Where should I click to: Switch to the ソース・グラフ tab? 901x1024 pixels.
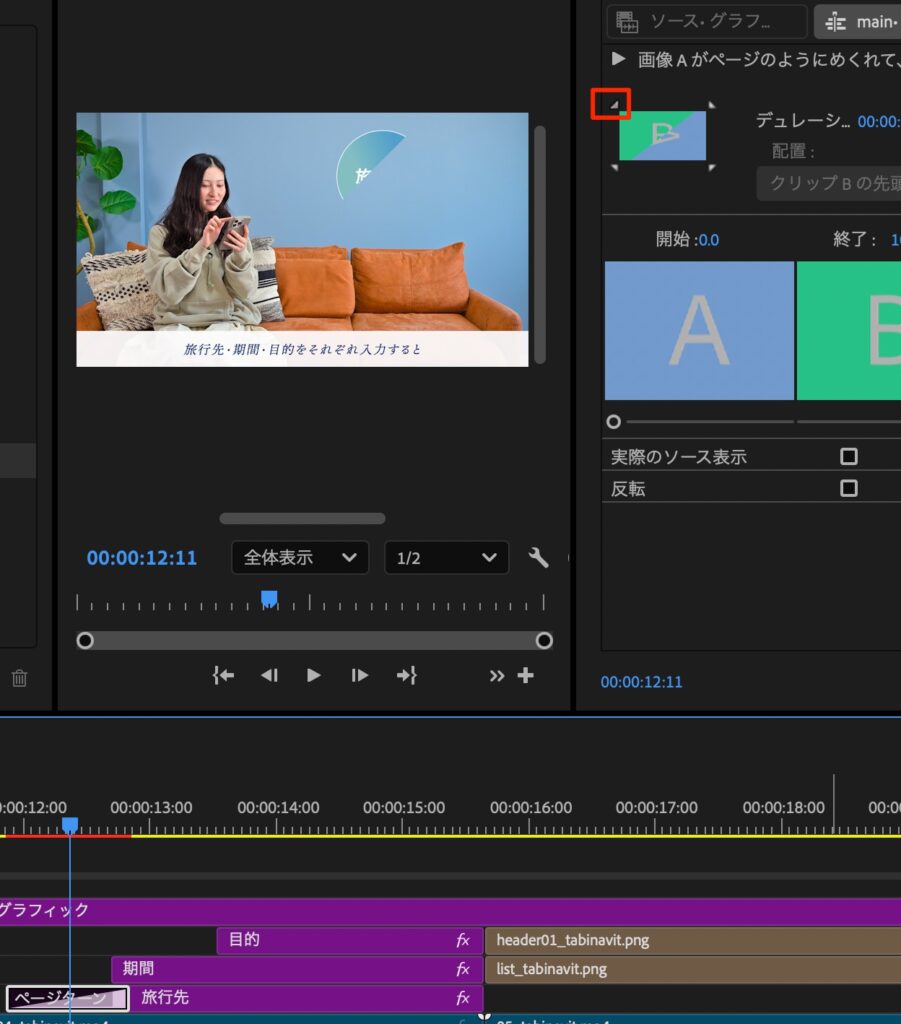coord(707,21)
